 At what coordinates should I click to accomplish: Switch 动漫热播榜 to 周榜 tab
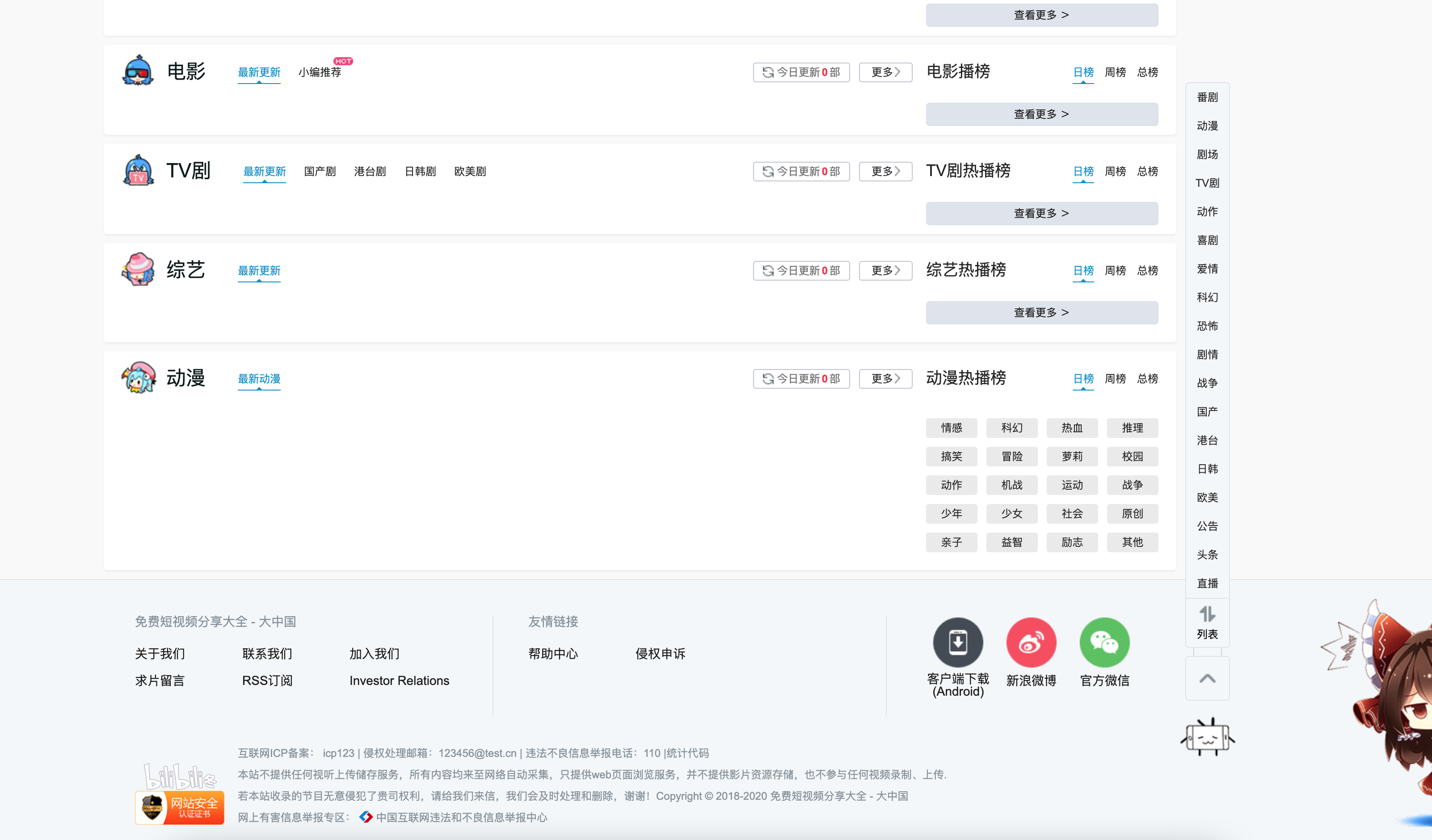[1115, 378]
